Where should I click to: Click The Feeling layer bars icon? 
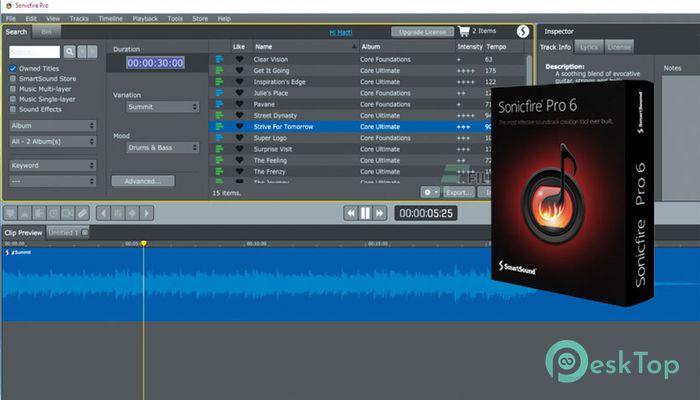click(x=219, y=160)
